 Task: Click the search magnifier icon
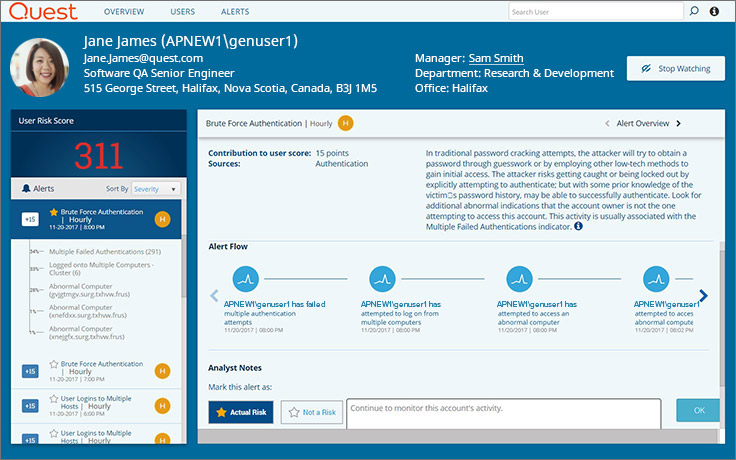(x=694, y=11)
